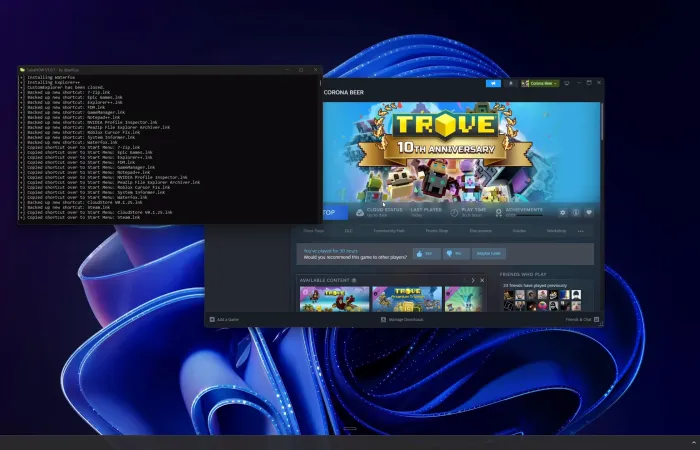Click "23 friends have played previously" text
The width and height of the screenshot is (700, 450).
tap(535, 285)
